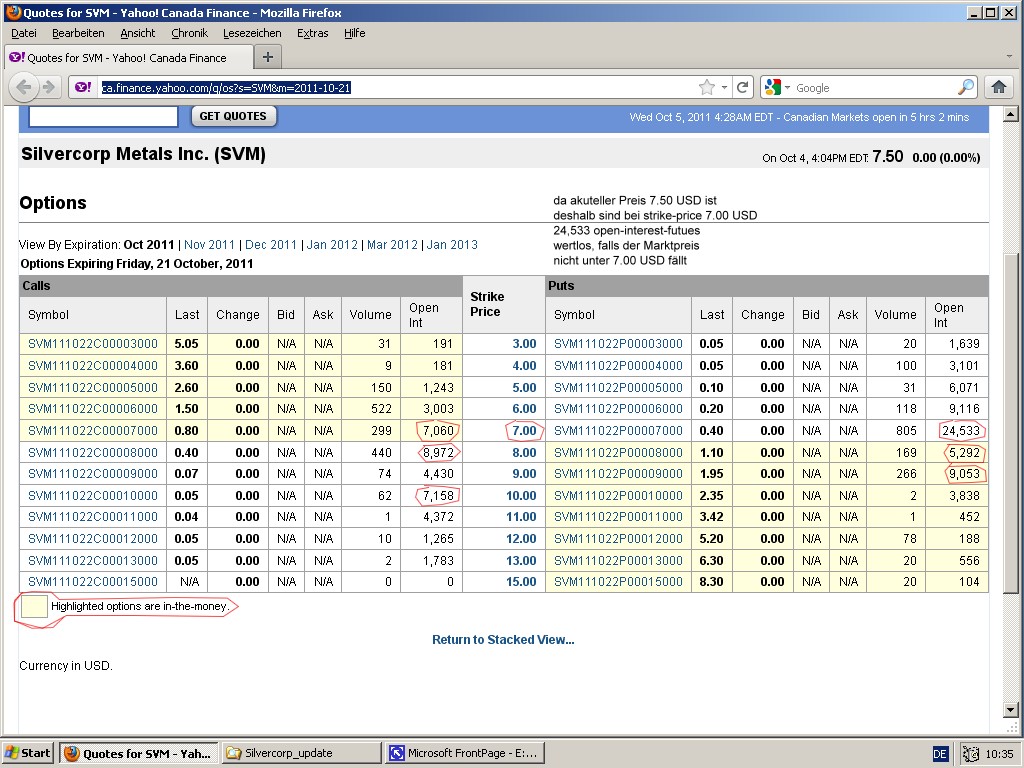Open a new tab with plus button
Screen dimensions: 1024x768
[x=267, y=57]
